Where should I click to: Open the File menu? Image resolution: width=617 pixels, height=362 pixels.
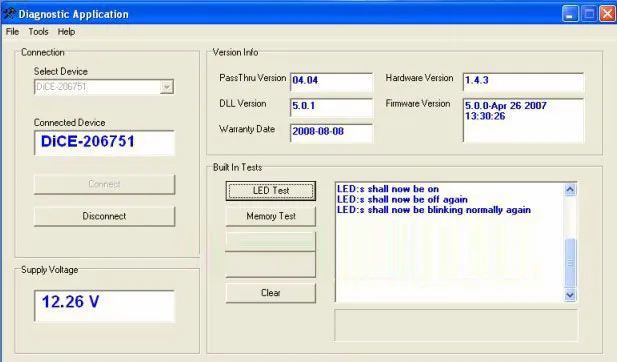click(12, 31)
